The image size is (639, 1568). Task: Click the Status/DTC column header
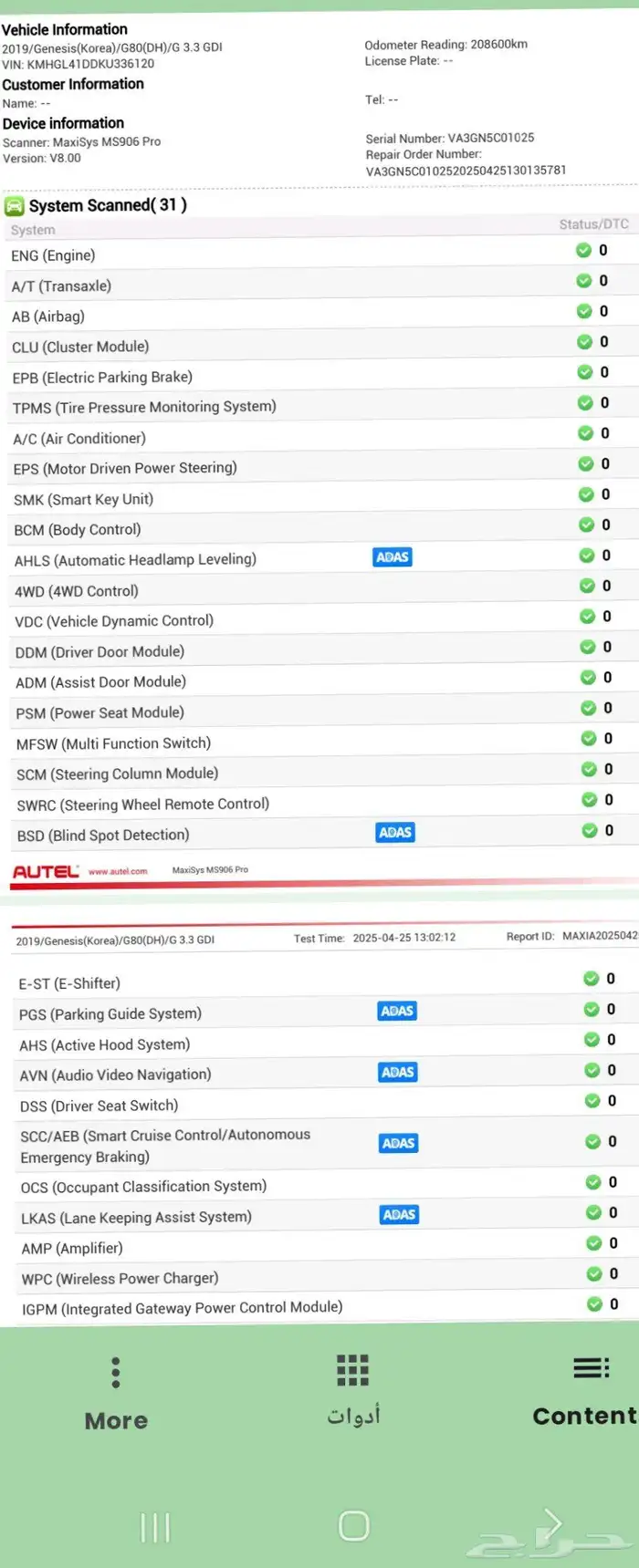(594, 223)
